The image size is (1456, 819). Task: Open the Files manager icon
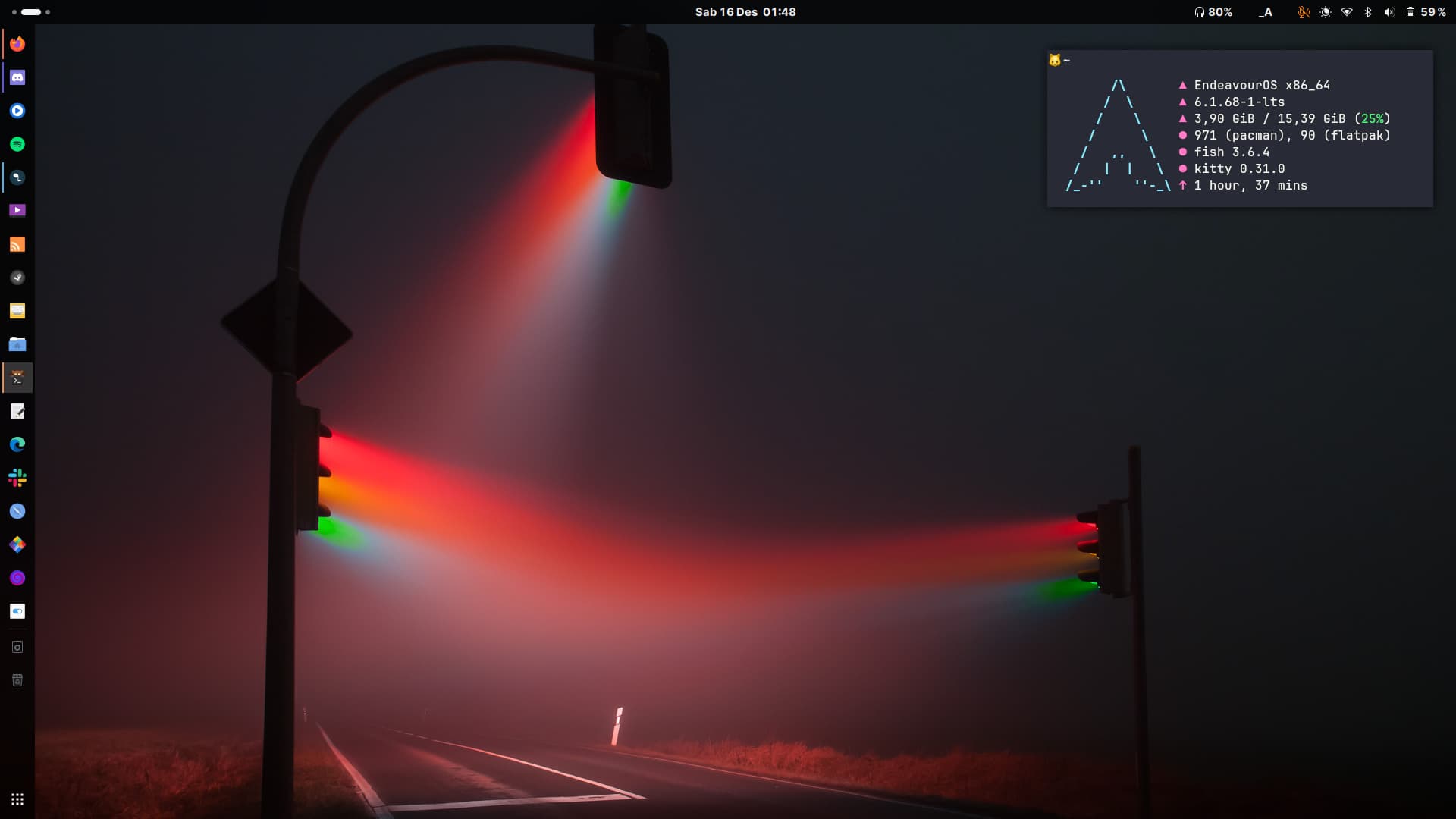[17, 344]
